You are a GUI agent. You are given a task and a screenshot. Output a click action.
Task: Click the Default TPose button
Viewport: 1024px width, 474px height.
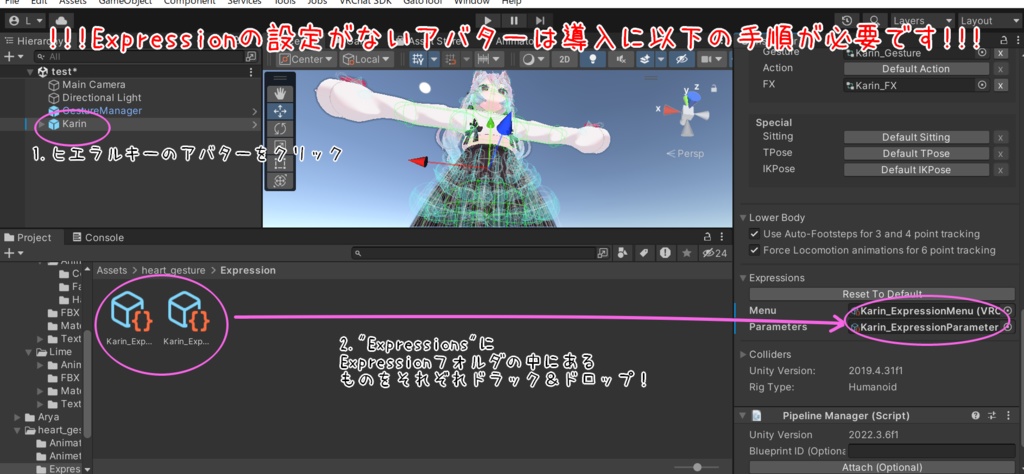pos(916,153)
